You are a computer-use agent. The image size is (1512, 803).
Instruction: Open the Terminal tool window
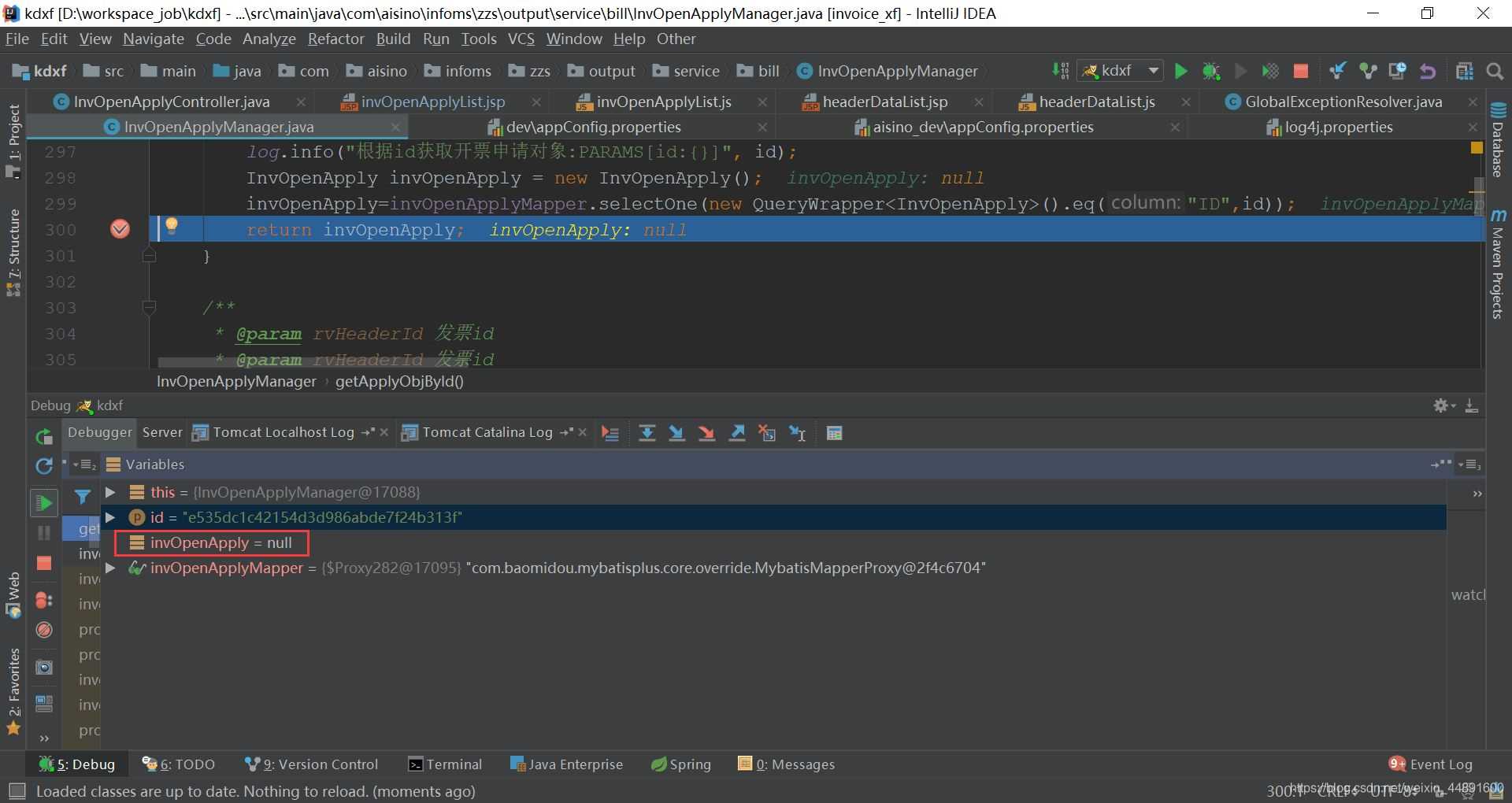(445, 764)
